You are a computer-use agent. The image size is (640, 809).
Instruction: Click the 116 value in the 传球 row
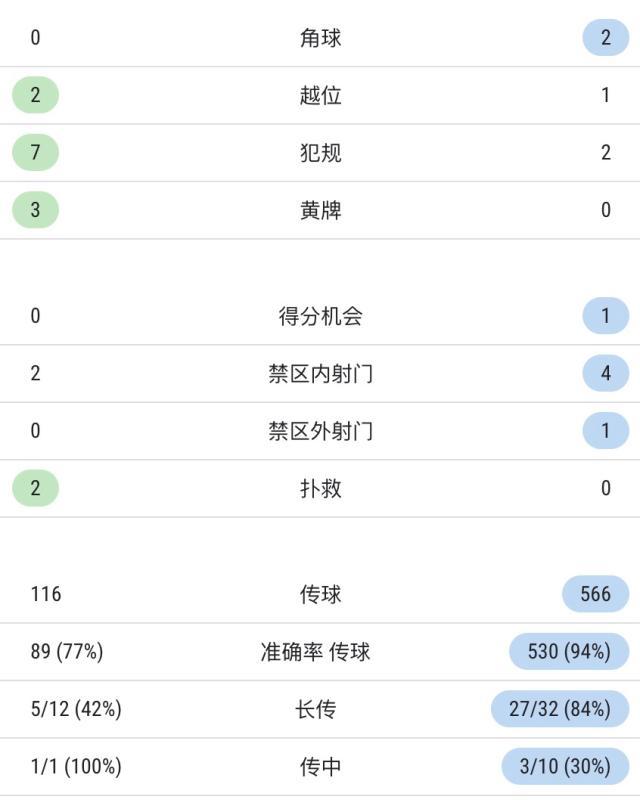pos(46,594)
